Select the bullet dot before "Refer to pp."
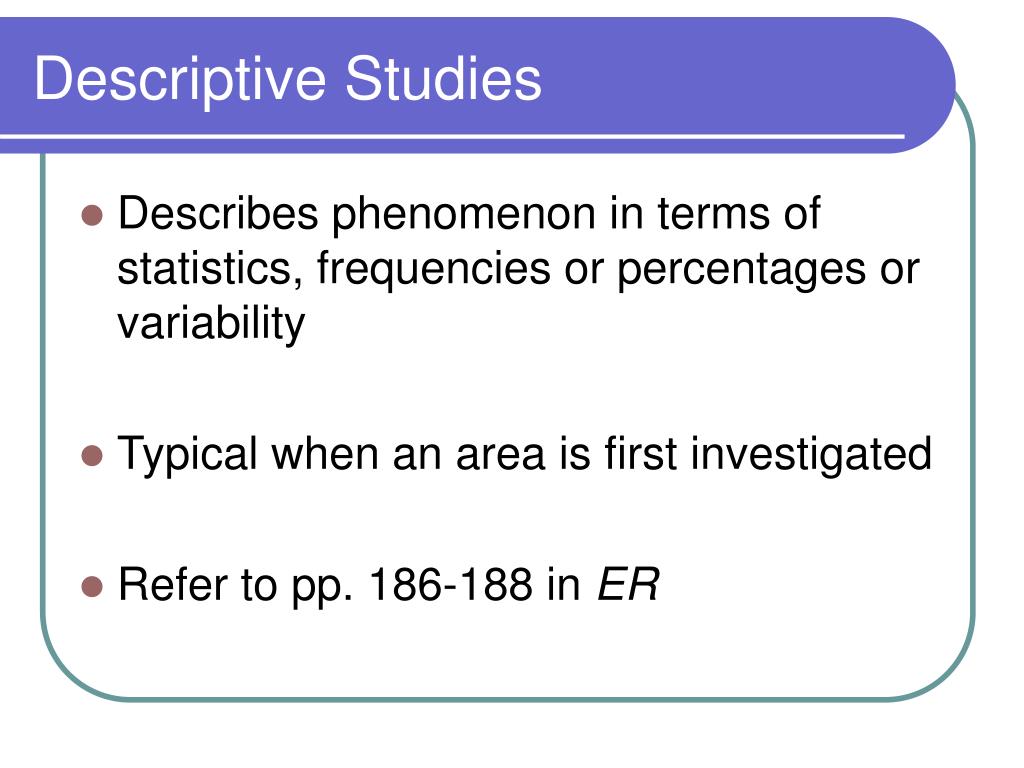The height and width of the screenshot is (768, 1024). click(x=92, y=586)
